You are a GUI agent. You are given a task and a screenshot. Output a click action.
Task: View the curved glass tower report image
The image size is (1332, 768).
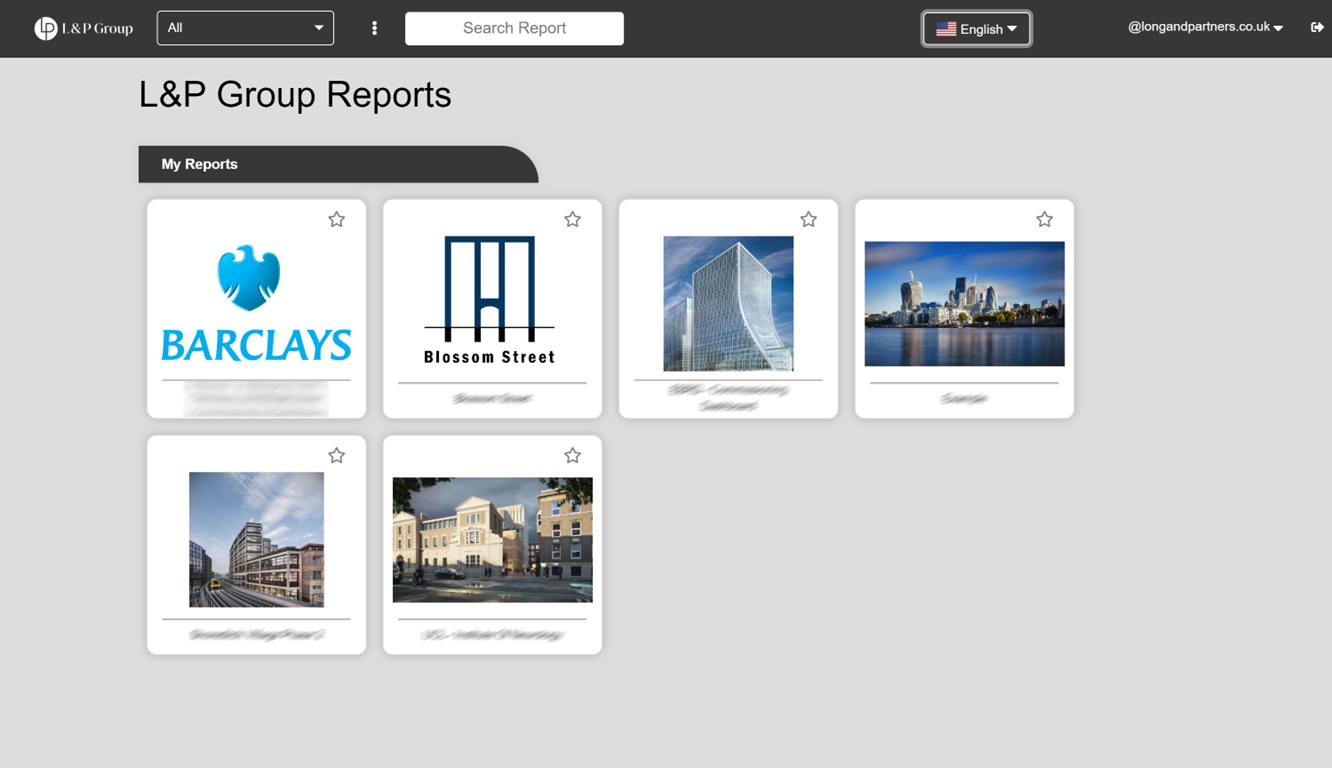point(728,304)
